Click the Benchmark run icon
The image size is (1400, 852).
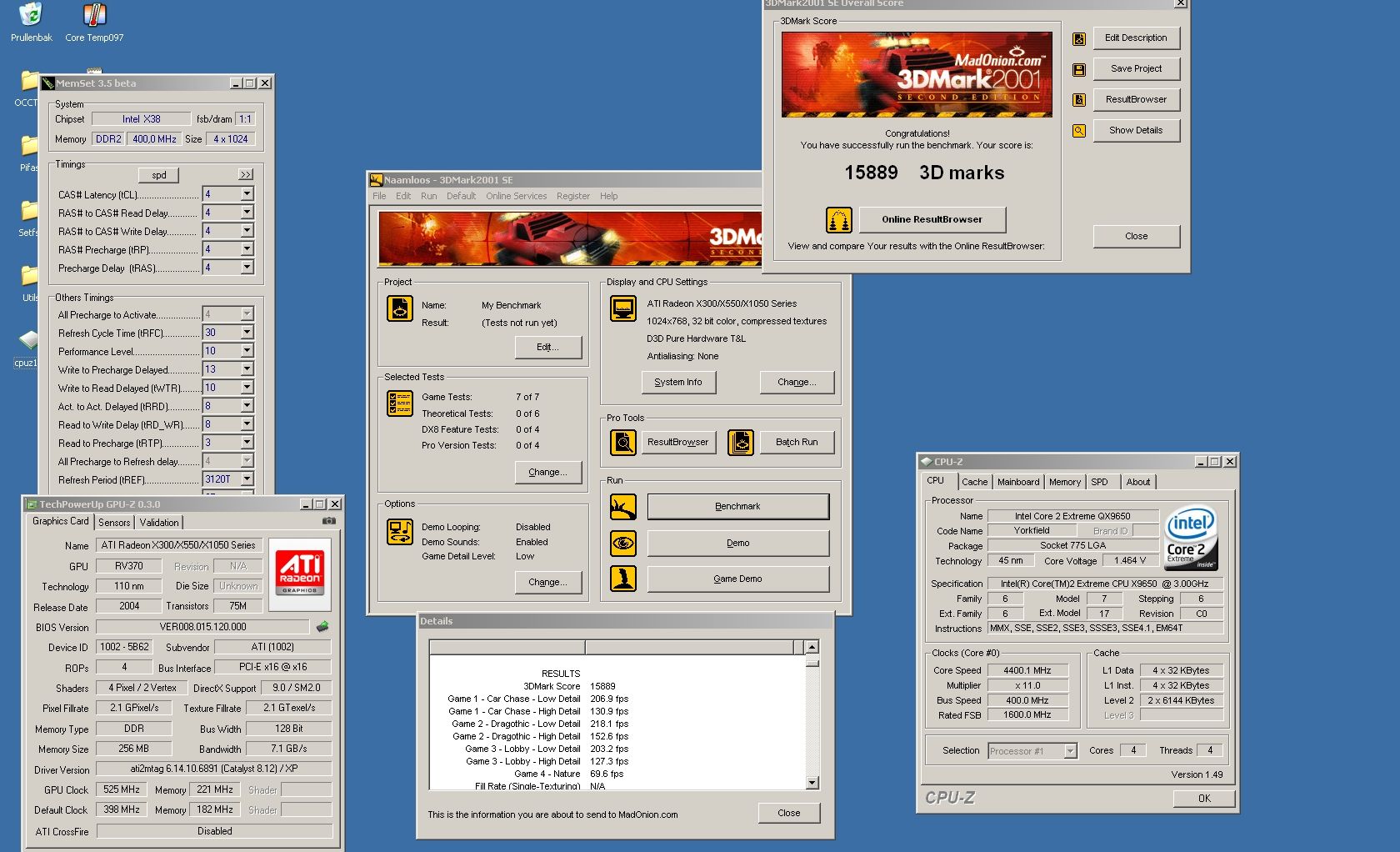click(x=623, y=507)
